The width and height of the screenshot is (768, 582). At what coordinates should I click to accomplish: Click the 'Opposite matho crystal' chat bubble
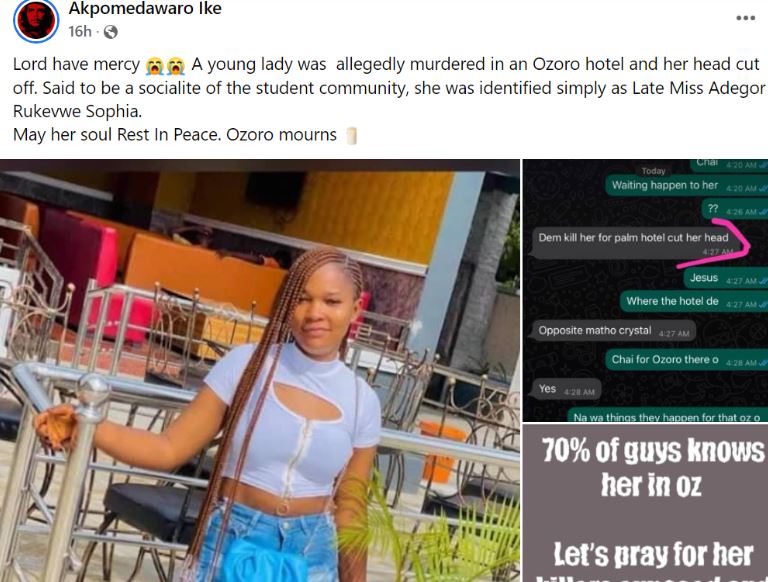pos(613,331)
